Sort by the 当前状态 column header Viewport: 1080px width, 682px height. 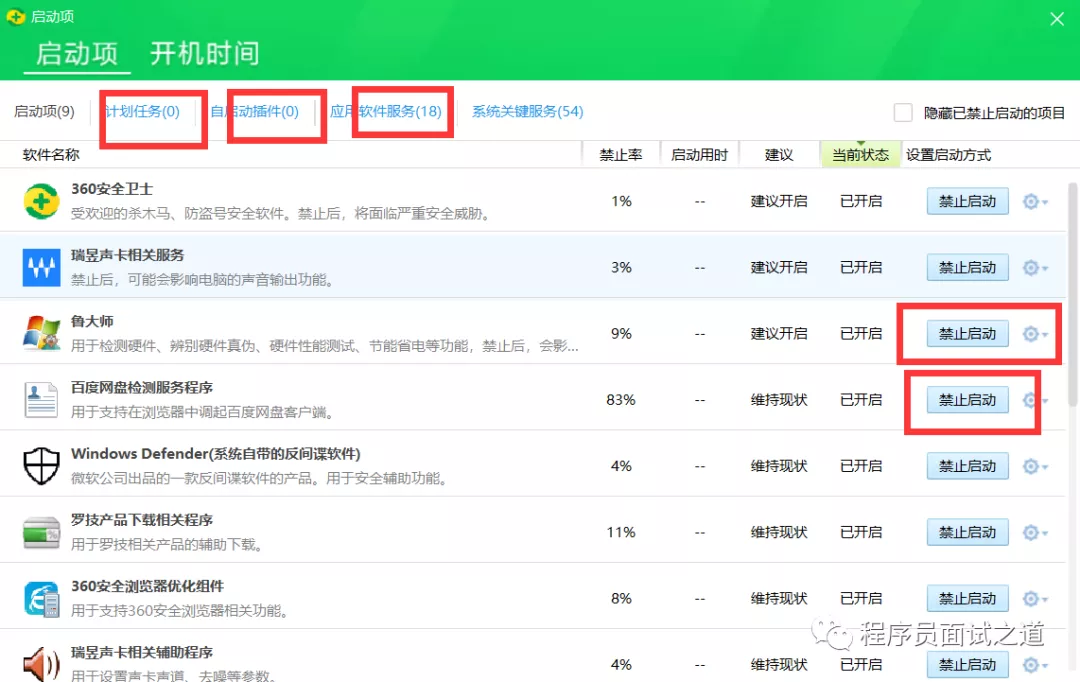click(x=860, y=155)
